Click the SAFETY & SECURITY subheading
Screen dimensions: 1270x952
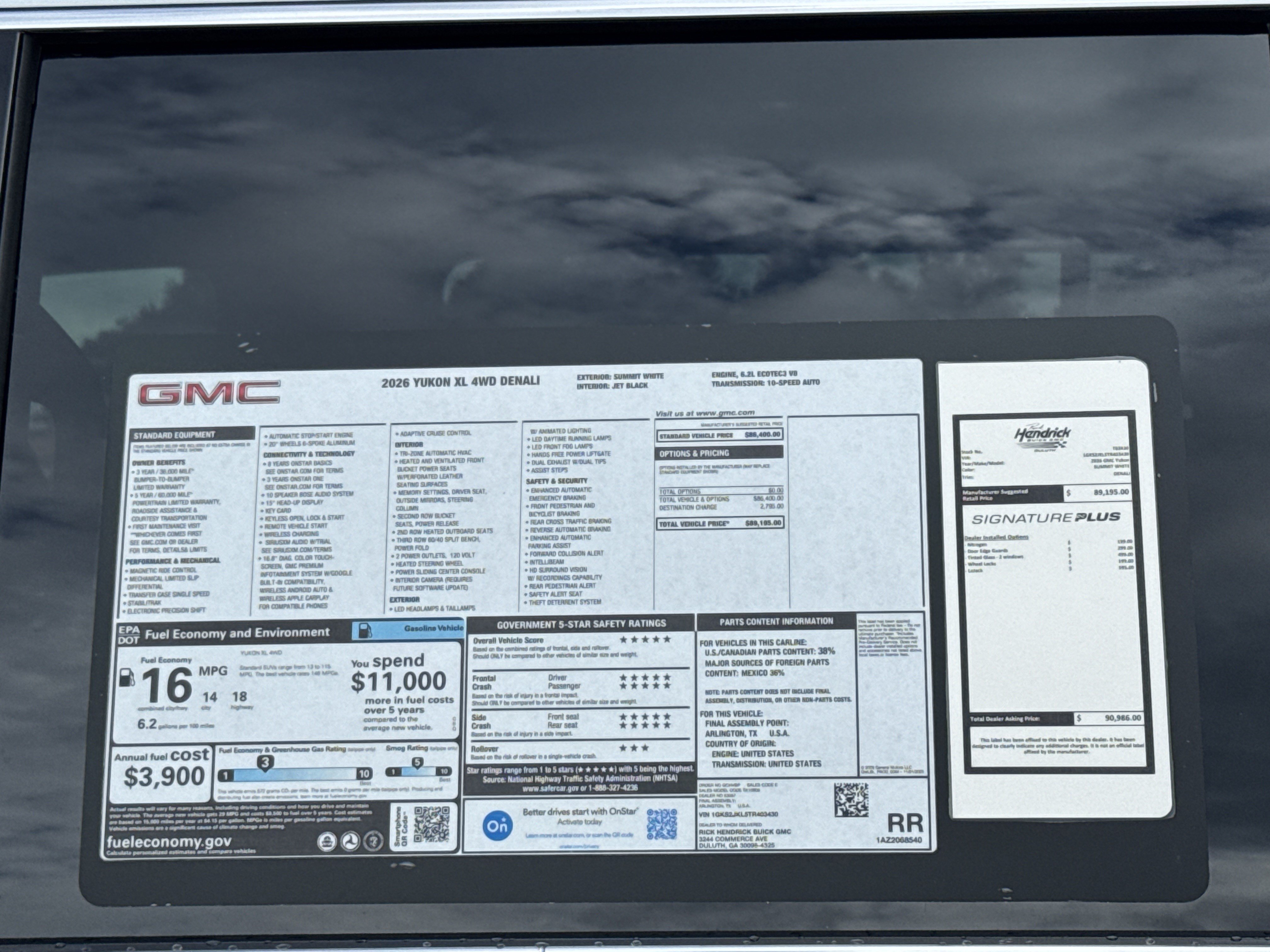(556, 481)
